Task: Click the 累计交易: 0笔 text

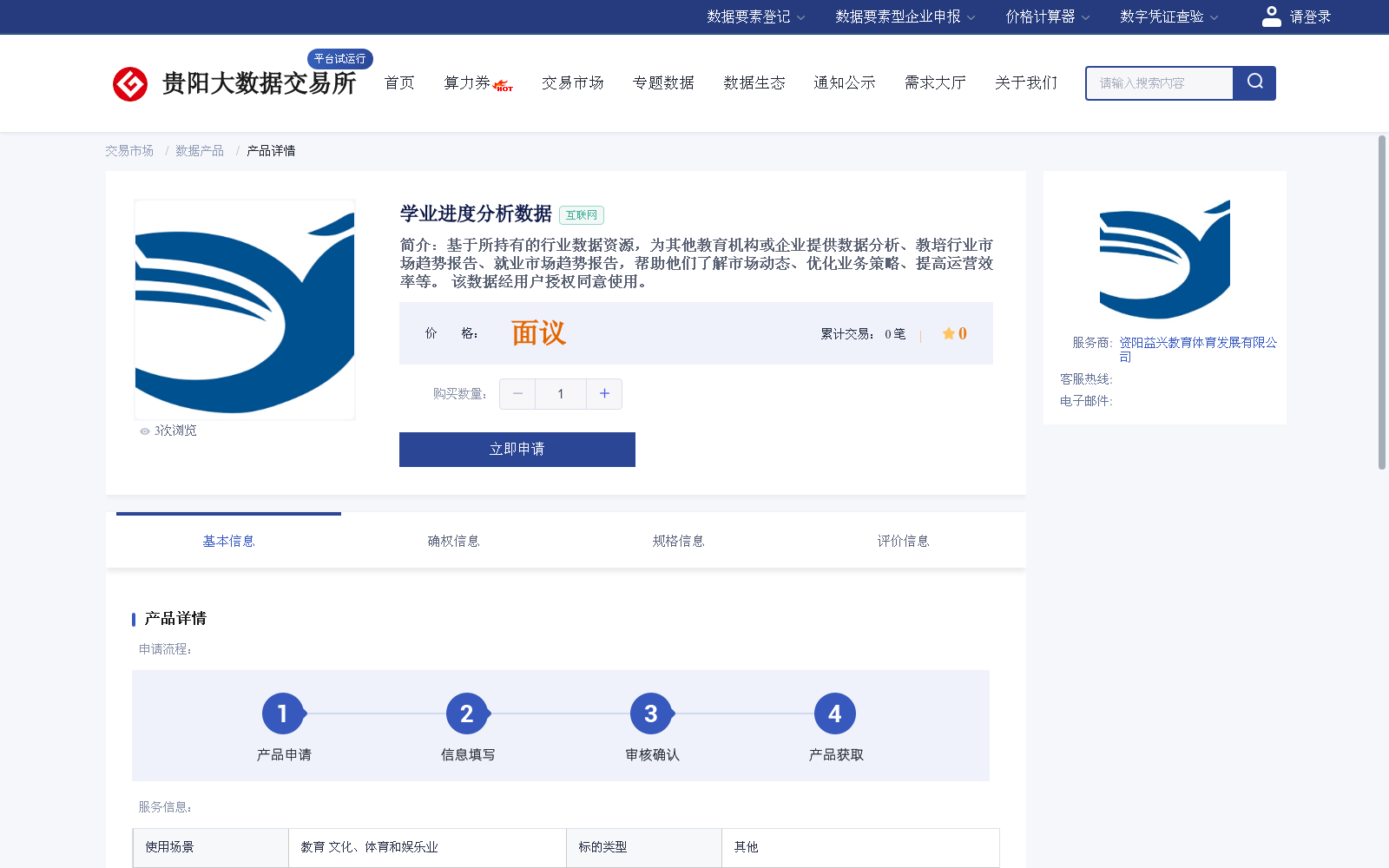Action: [x=864, y=334]
